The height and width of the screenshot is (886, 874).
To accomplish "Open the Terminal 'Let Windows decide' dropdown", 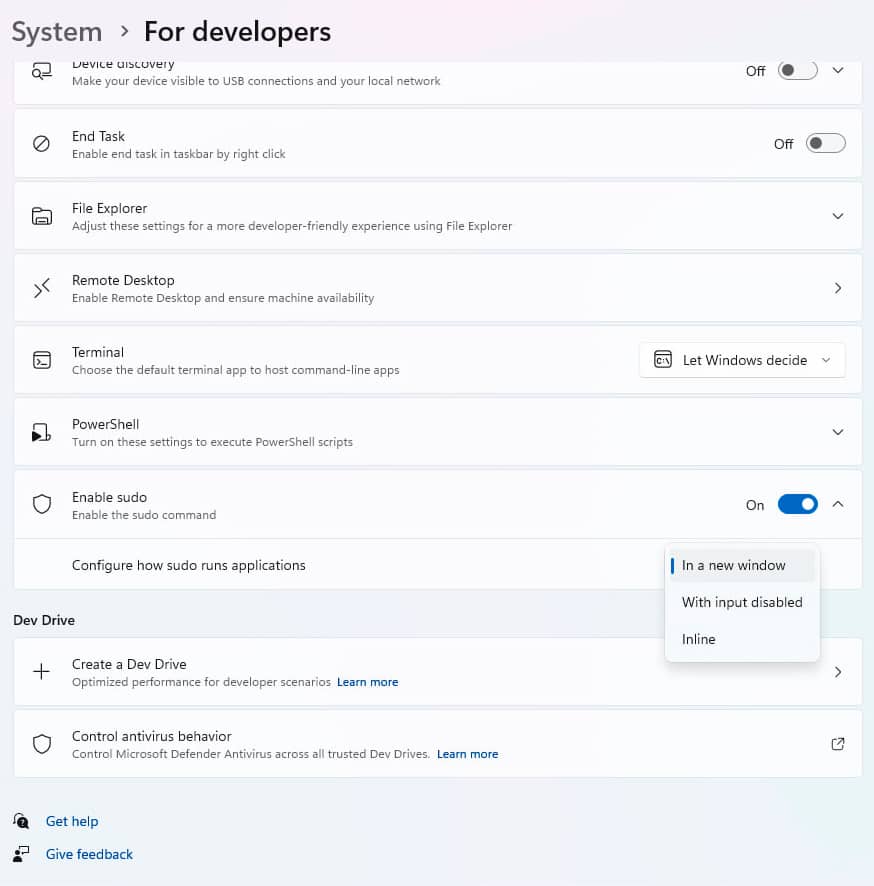I will coord(742,360).
